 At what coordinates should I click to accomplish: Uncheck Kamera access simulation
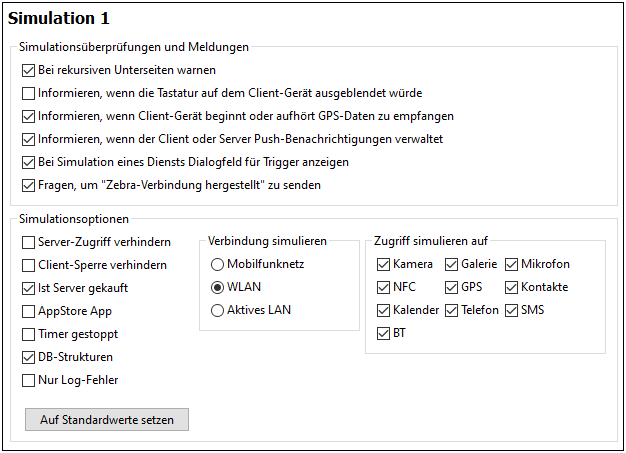[384, 265]
